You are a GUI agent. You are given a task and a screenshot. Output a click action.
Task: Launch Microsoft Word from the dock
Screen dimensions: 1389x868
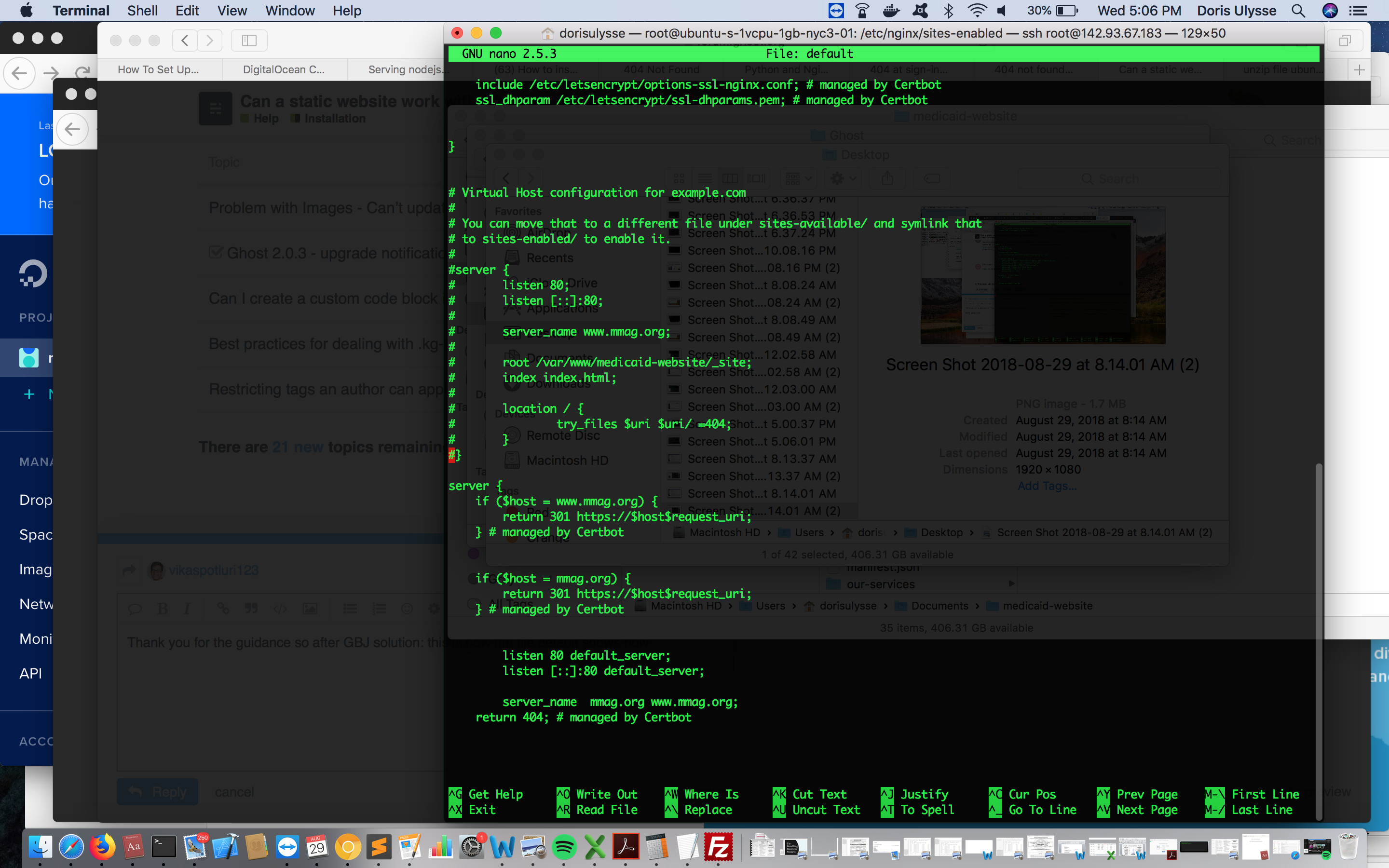click(502, 847)
